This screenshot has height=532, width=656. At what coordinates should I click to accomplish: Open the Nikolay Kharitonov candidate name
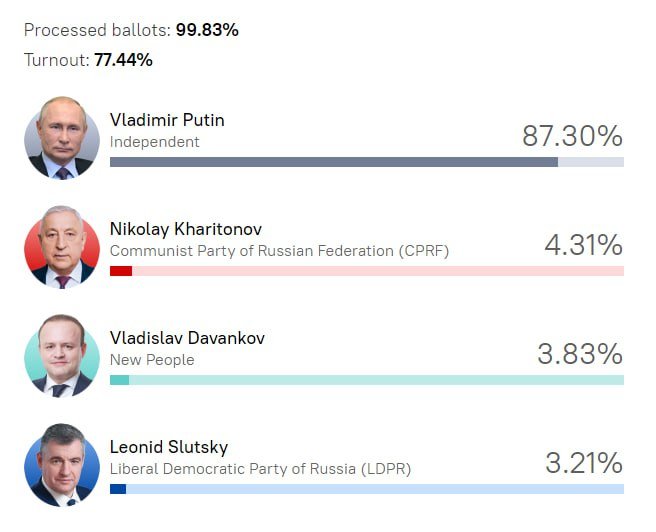186,229
